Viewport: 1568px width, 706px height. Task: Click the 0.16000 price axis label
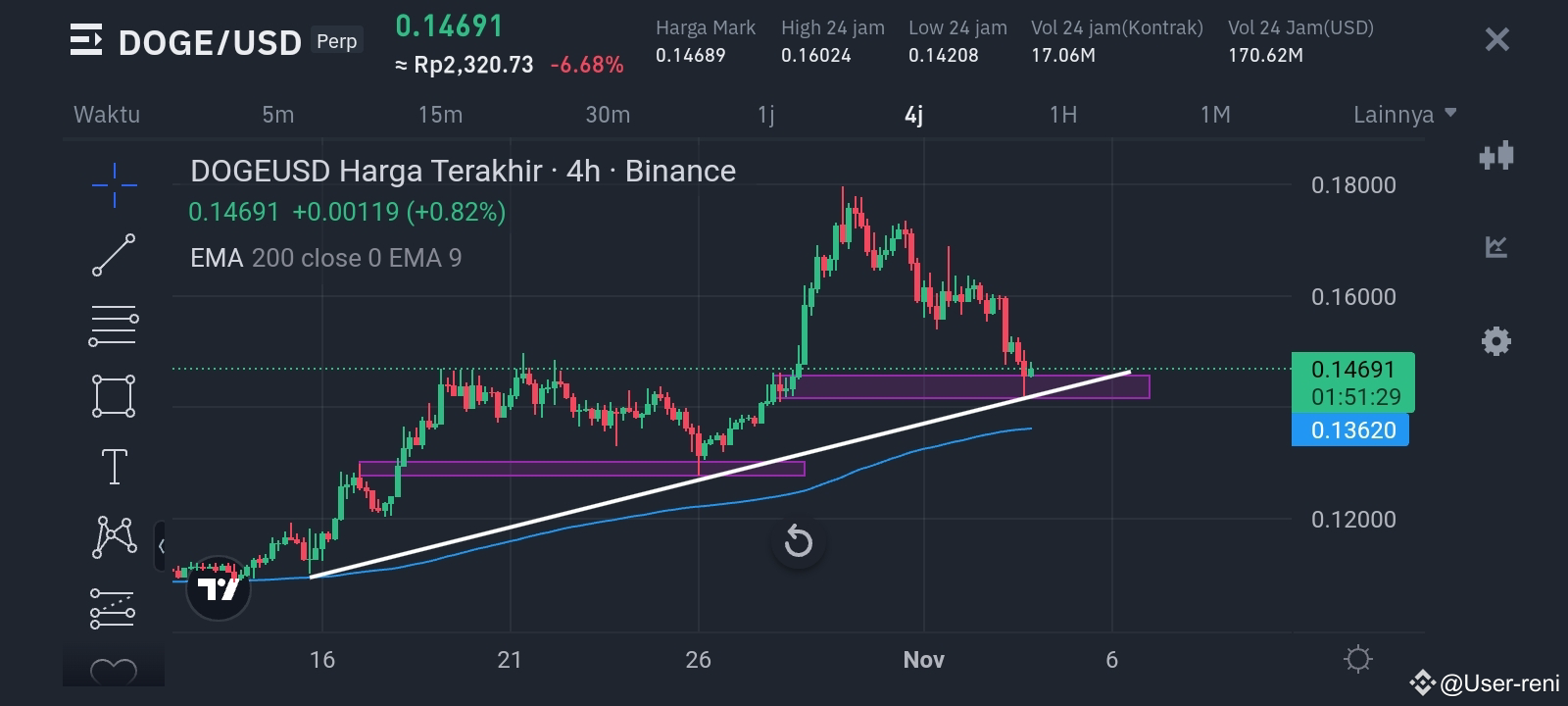point(1353,297)
